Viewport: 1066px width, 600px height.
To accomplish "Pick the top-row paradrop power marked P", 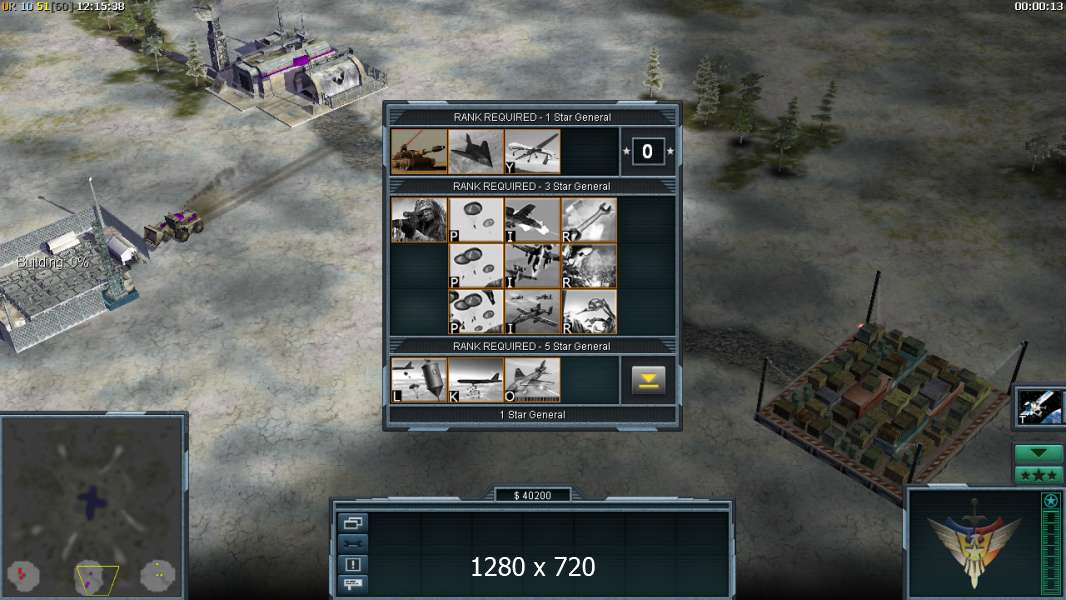I will 476,219.
